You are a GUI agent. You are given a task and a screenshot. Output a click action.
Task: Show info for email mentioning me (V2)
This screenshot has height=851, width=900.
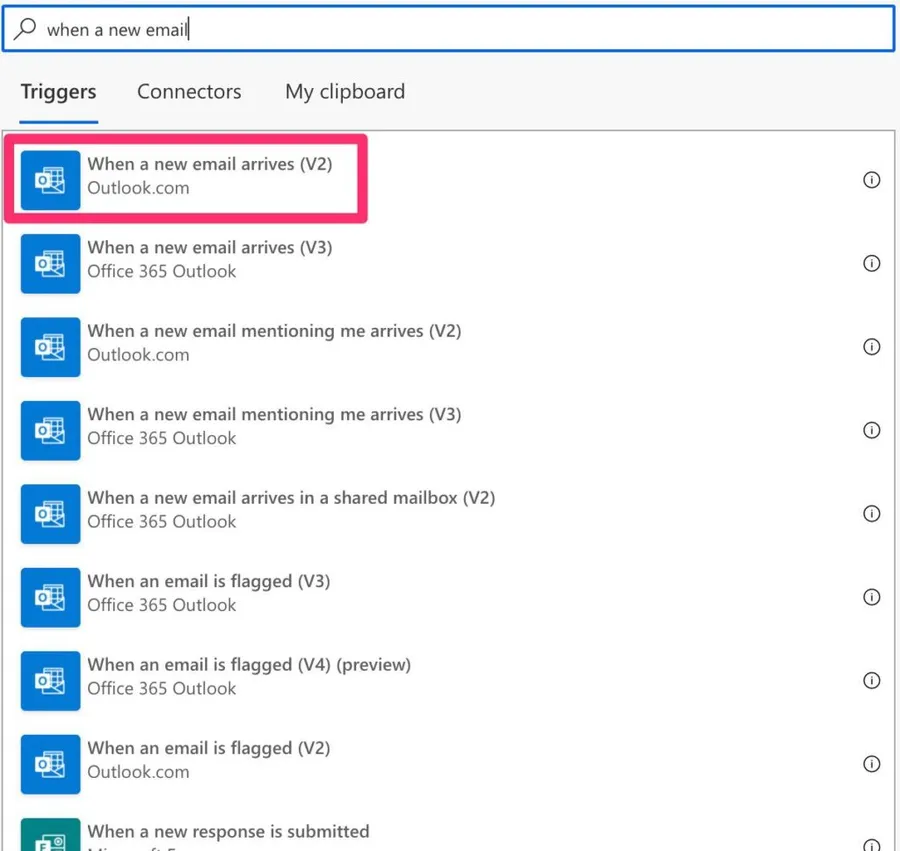point(871,347)
